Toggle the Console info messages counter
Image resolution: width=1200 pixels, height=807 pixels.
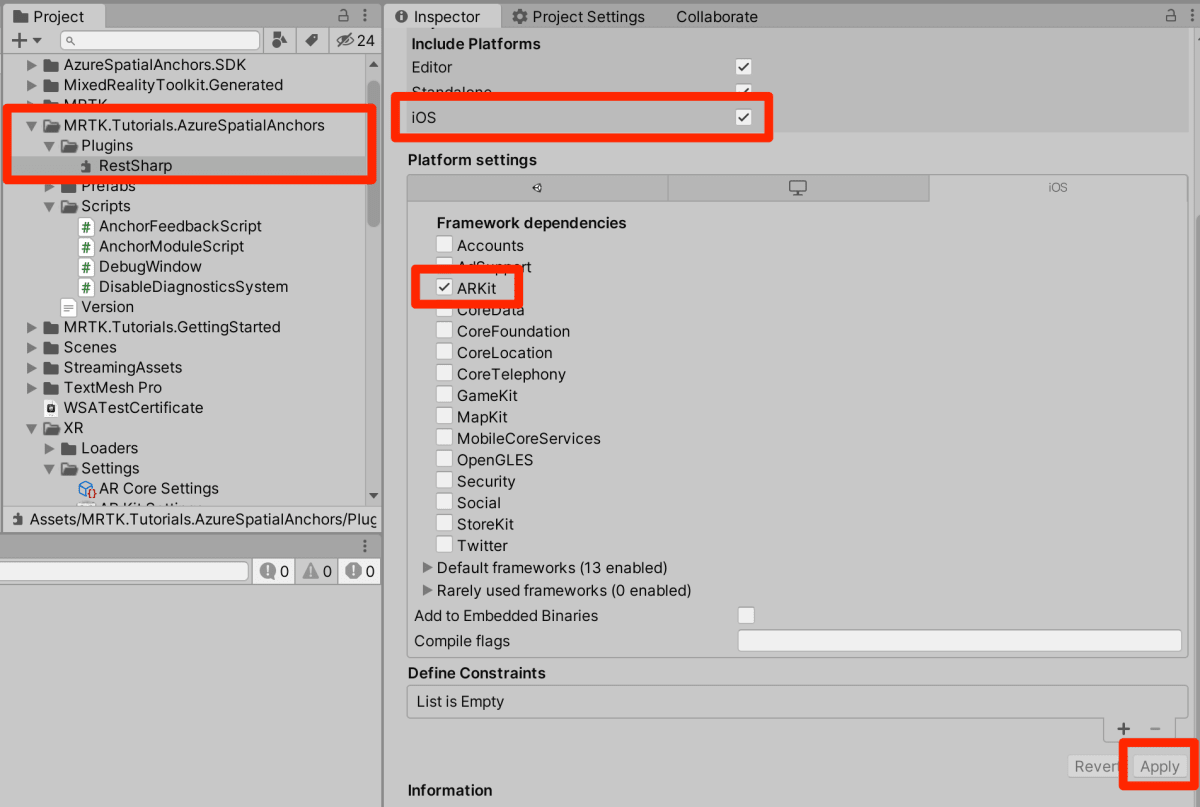click(275, 571)
